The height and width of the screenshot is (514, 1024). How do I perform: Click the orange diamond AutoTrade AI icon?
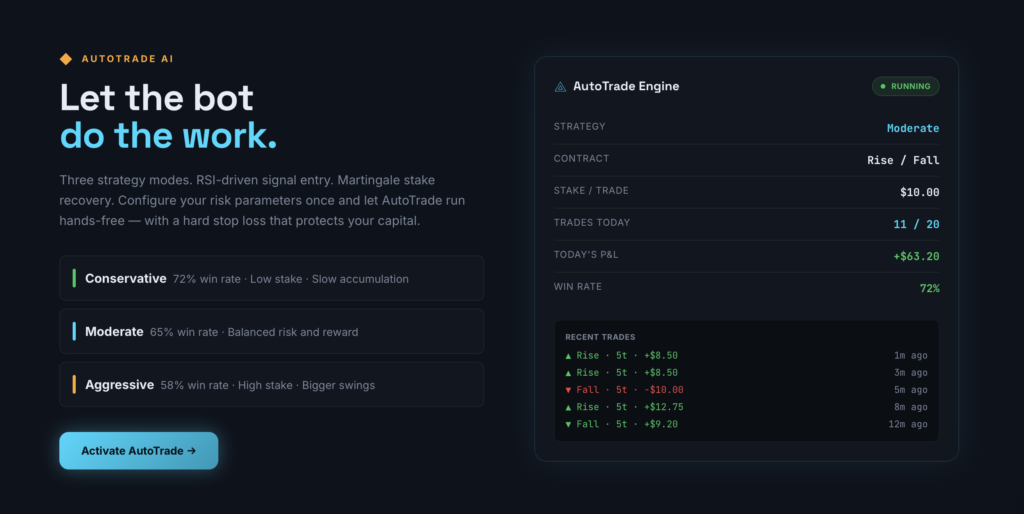point(66,59)
